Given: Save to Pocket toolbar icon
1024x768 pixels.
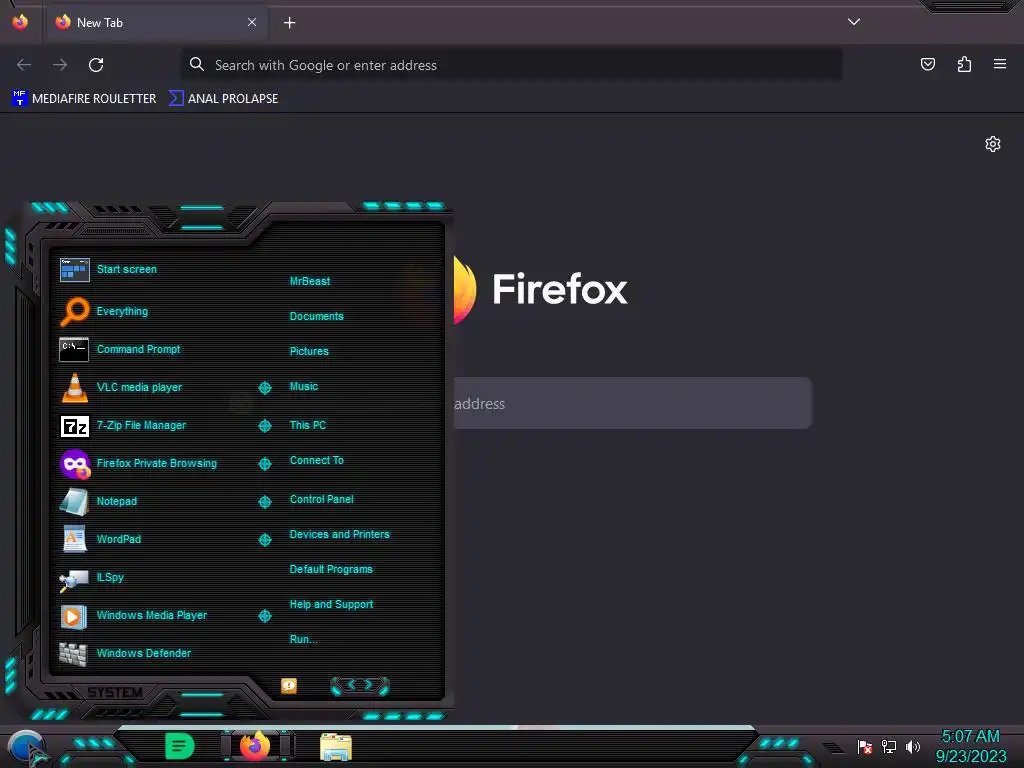Looking at the screenshot, I should point(927,64).
